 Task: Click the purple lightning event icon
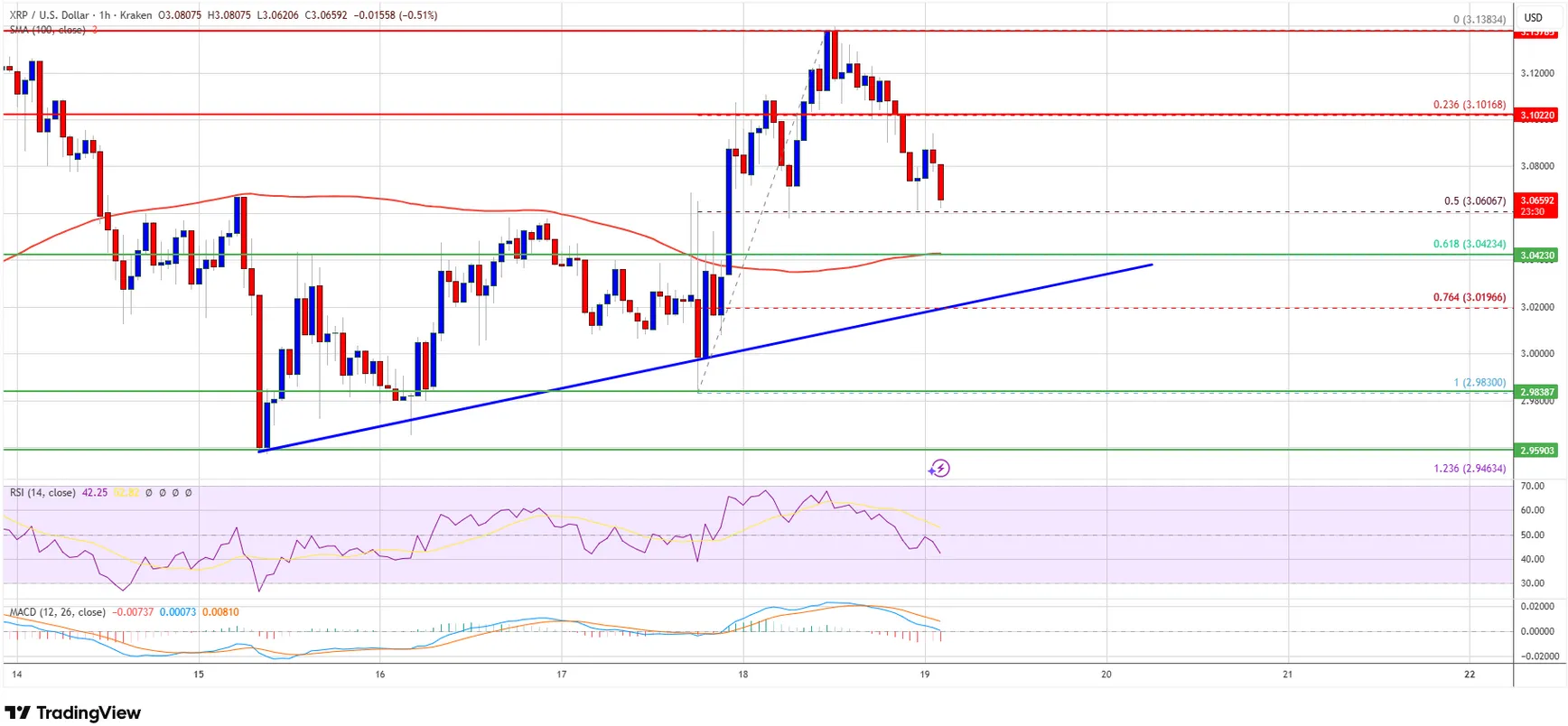pyautogui.click(x=939, y=468)
